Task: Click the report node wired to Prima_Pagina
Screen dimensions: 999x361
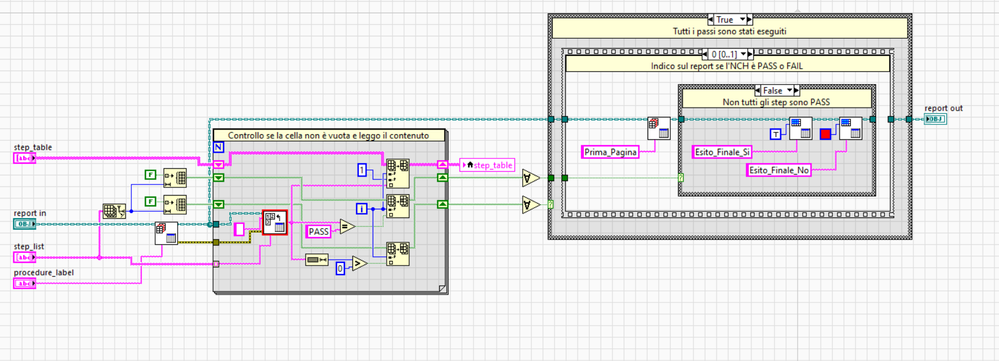Action: tap(659, 128)
